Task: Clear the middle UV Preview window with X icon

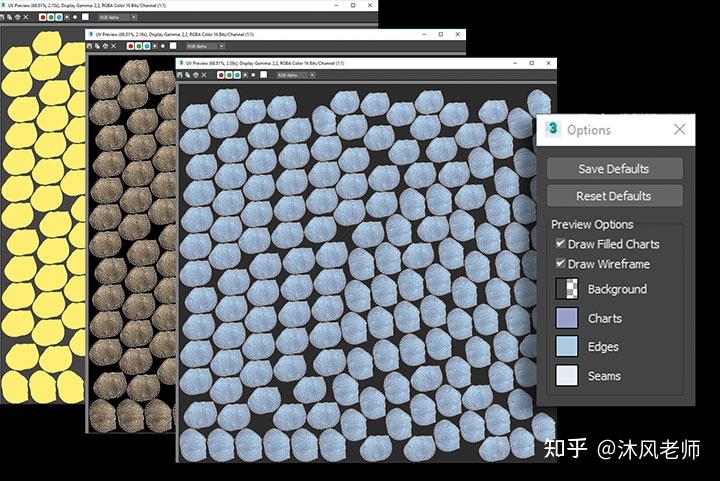Action: point(113,46)
